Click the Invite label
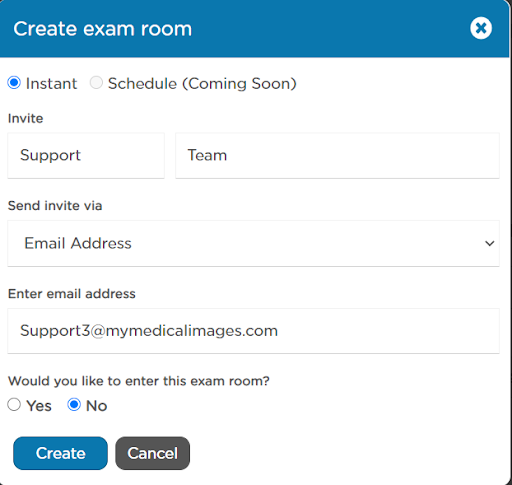This screenshot has width=512, height=485. tap(25, 118)
